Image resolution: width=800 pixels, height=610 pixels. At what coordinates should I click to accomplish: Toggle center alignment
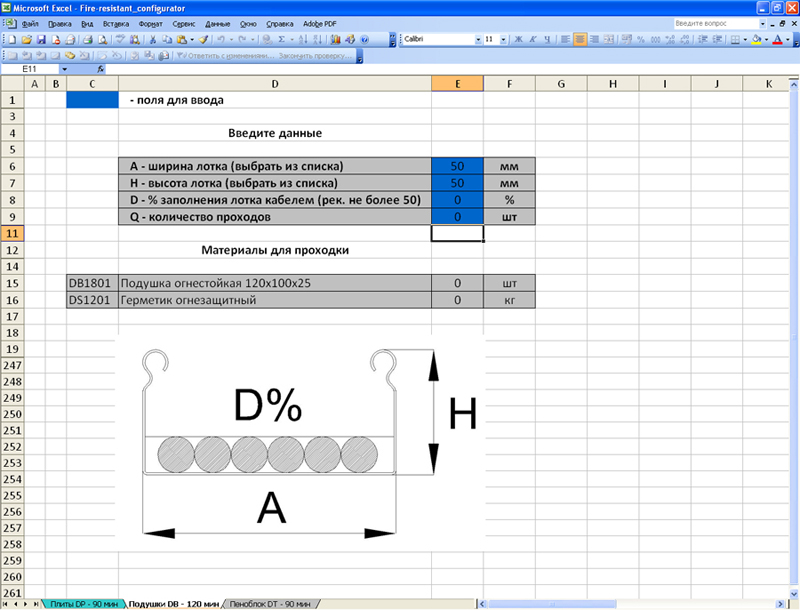click(x=580, y=39)
